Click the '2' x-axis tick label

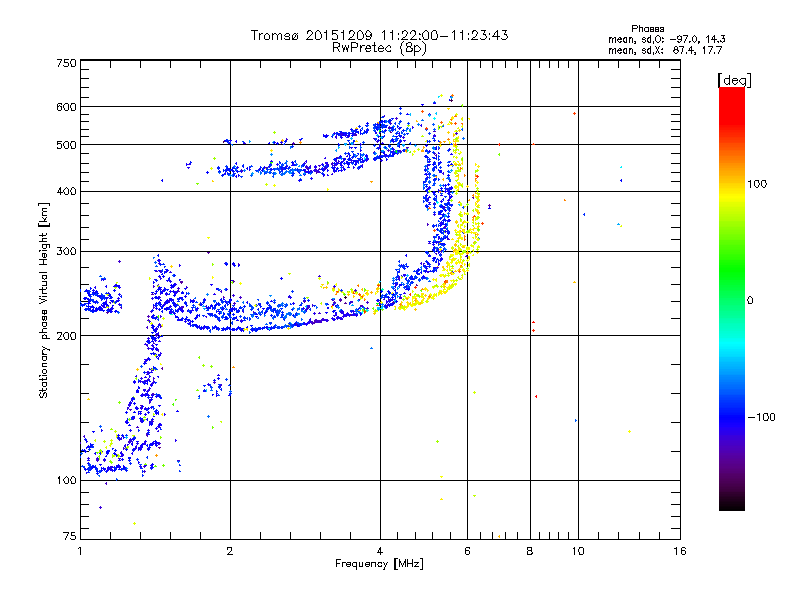click(x=230, y=551)
